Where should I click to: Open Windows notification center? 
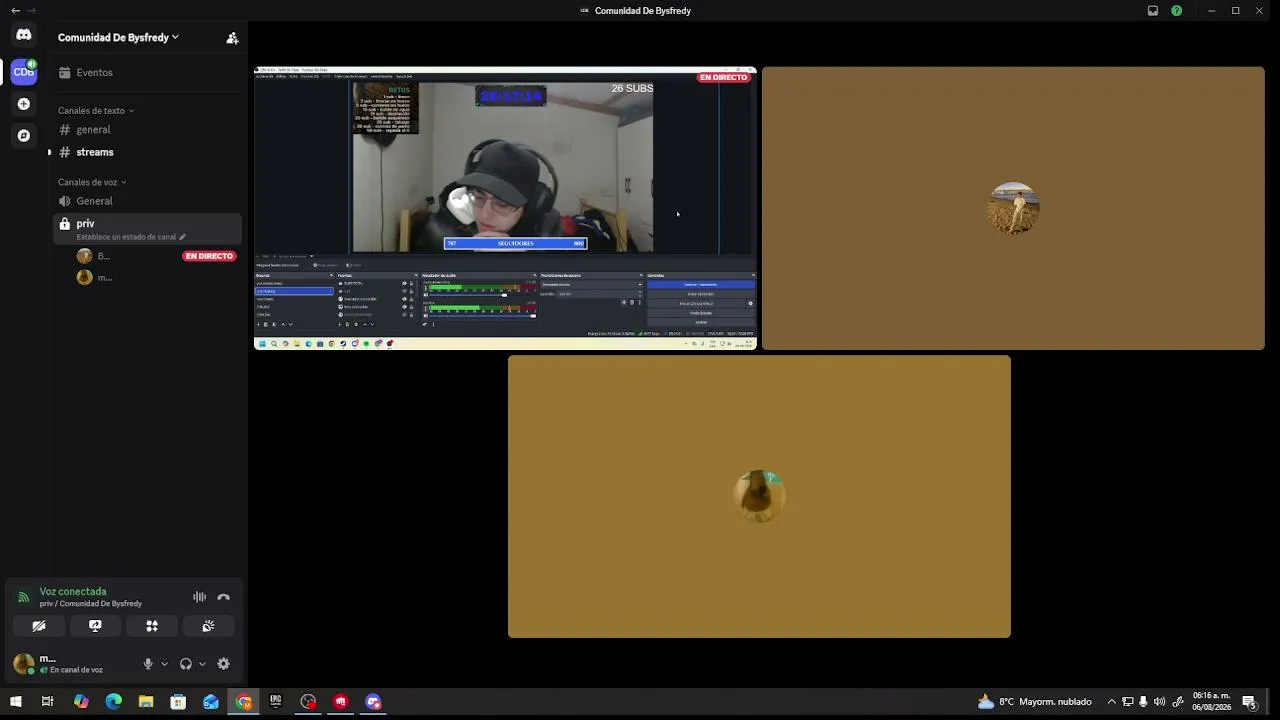coord(1250,702)
